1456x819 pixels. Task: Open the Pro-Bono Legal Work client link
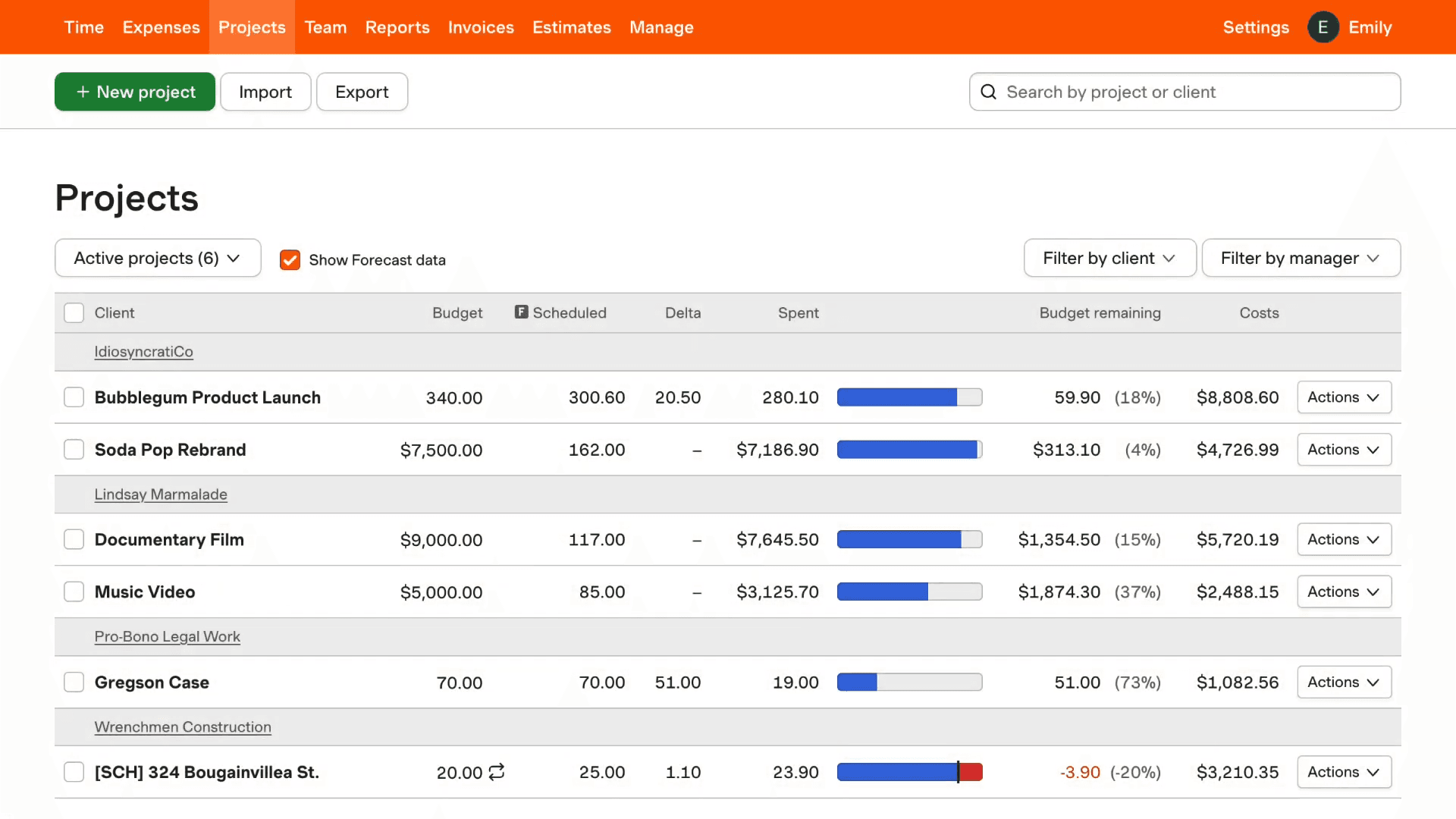[167, 637]
